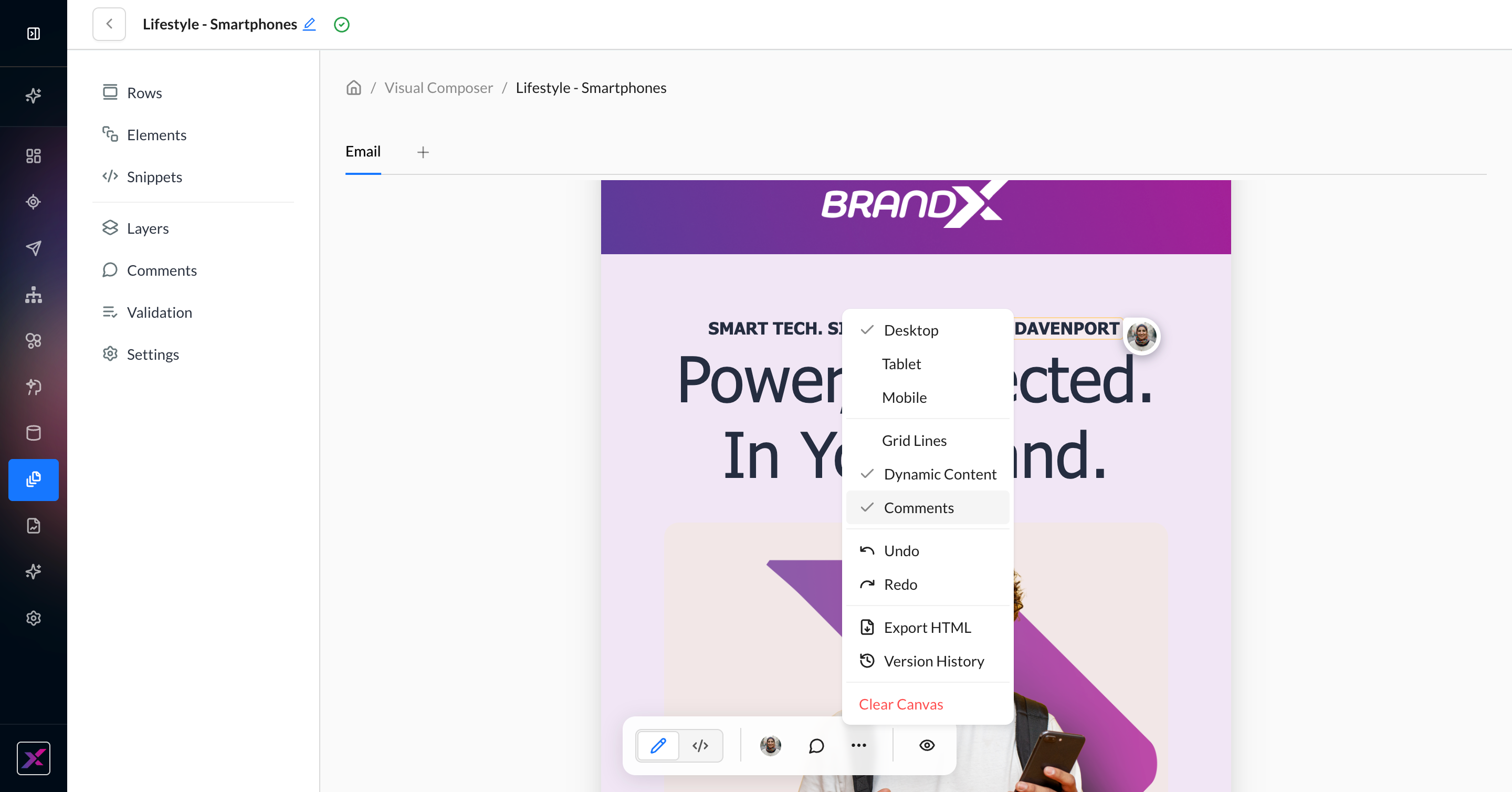Click Clear Canvas in the menu
The image size is (1512, 792).
click(x=927, y=704)
